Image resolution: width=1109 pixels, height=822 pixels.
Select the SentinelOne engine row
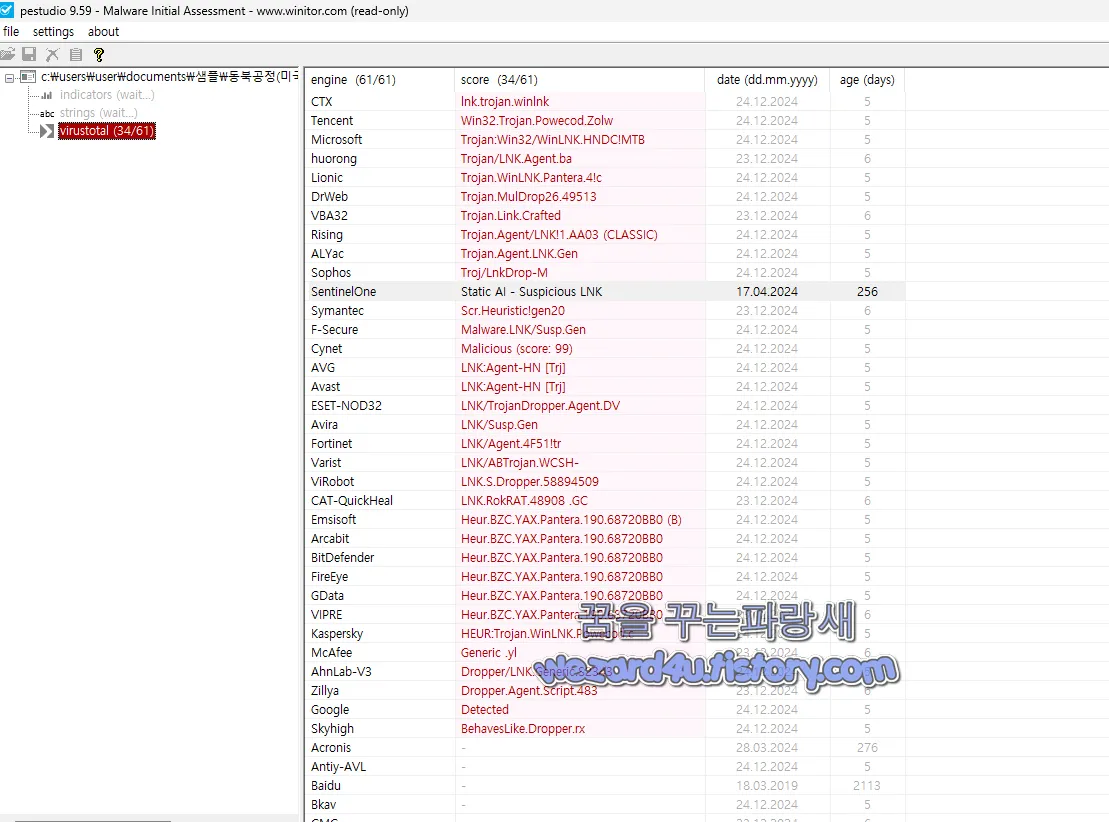(605, 292)
